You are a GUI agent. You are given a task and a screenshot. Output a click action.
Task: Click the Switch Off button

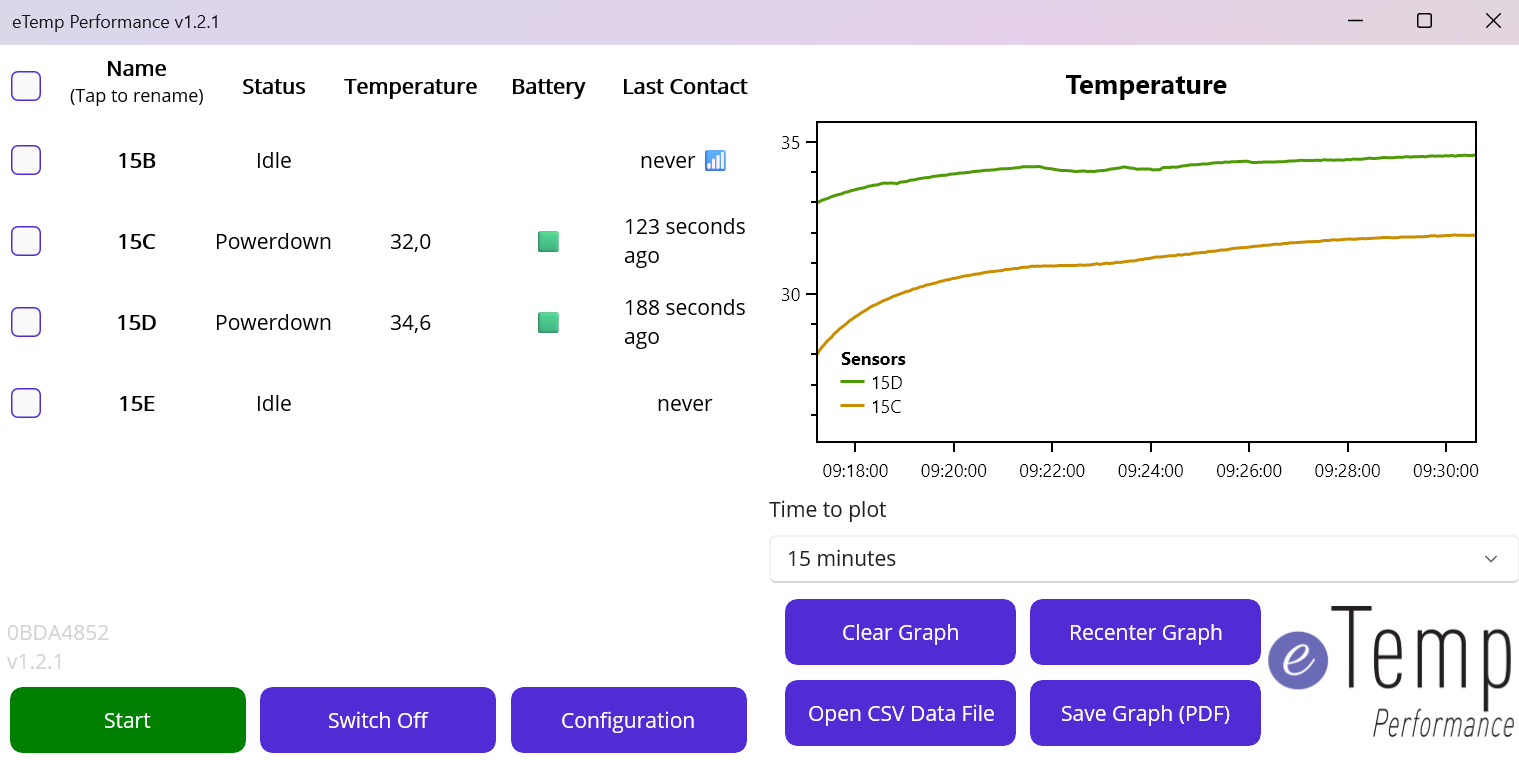pyautogui.click(x=378, y=720)
